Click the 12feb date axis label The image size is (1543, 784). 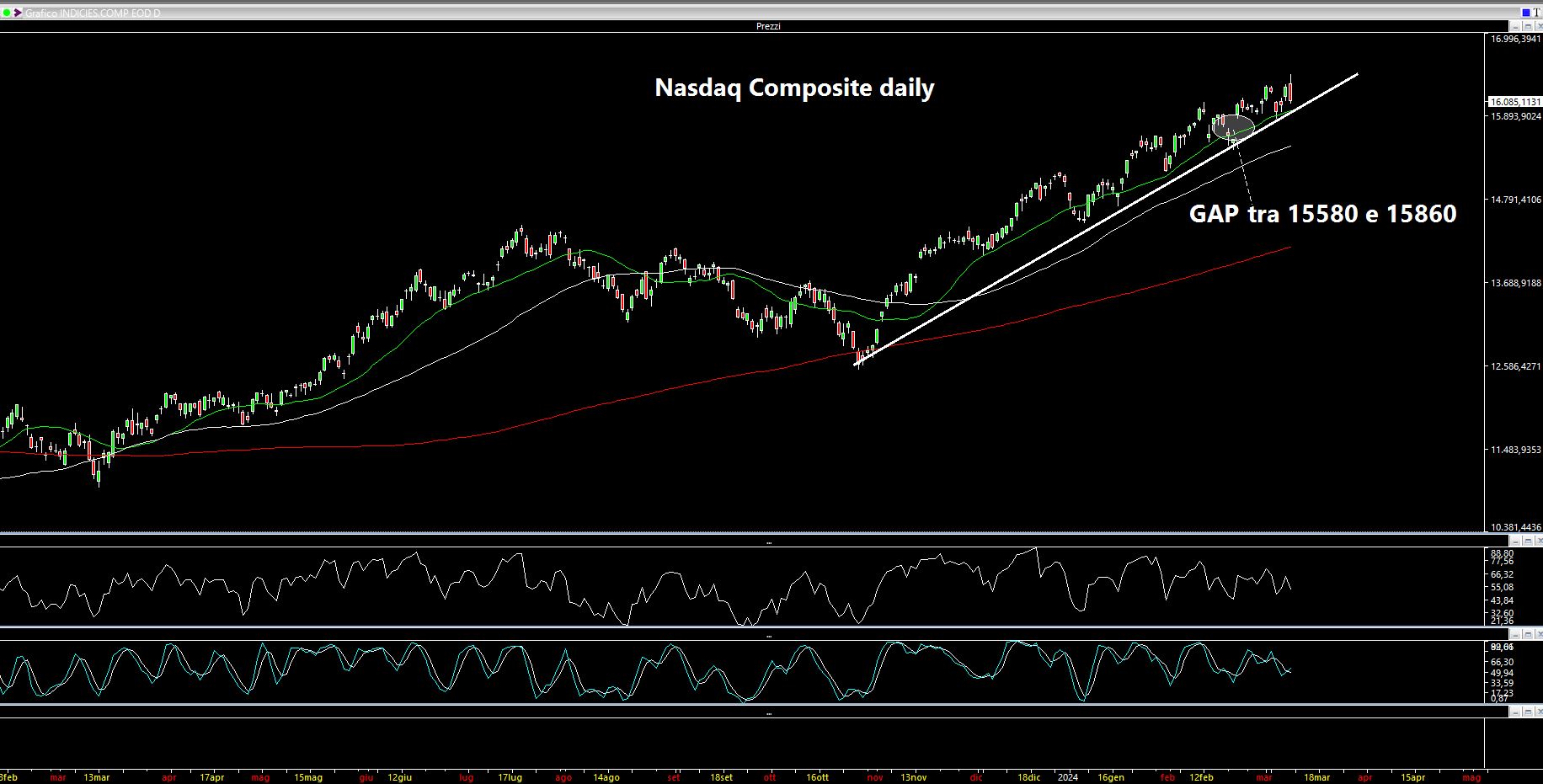point(1201,777)
